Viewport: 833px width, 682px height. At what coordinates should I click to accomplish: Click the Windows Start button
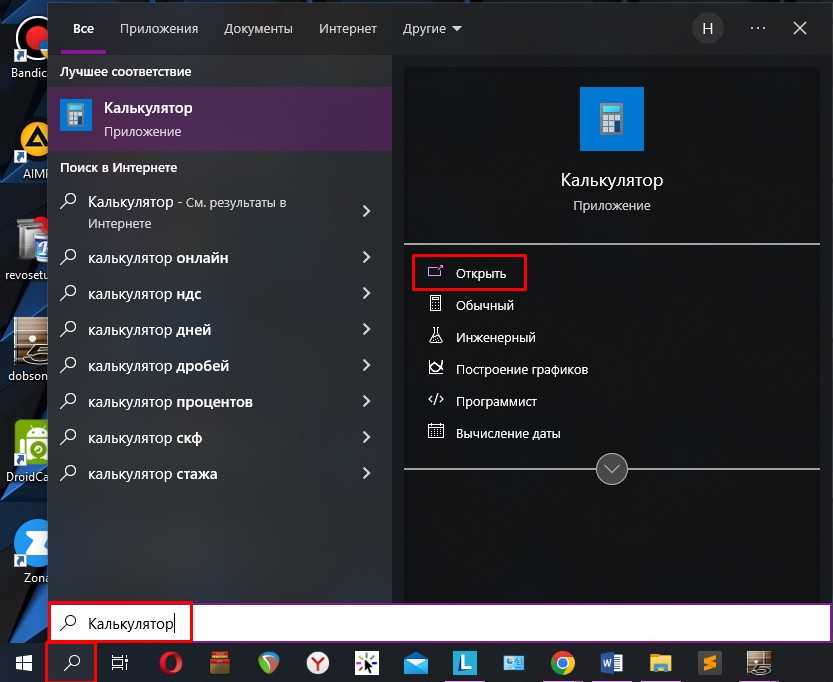tap(22, 663)
